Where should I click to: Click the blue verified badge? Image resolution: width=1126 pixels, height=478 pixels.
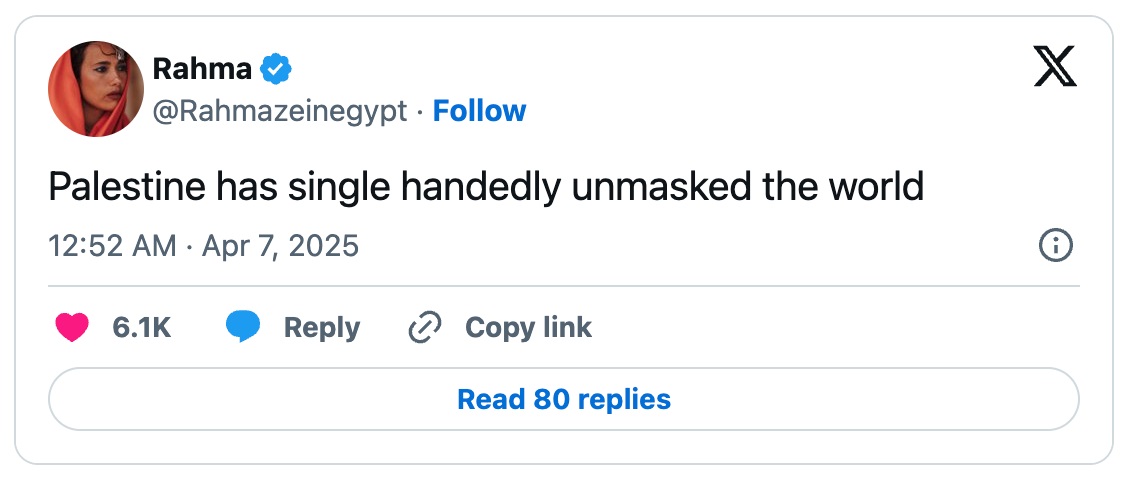(276, 69)
